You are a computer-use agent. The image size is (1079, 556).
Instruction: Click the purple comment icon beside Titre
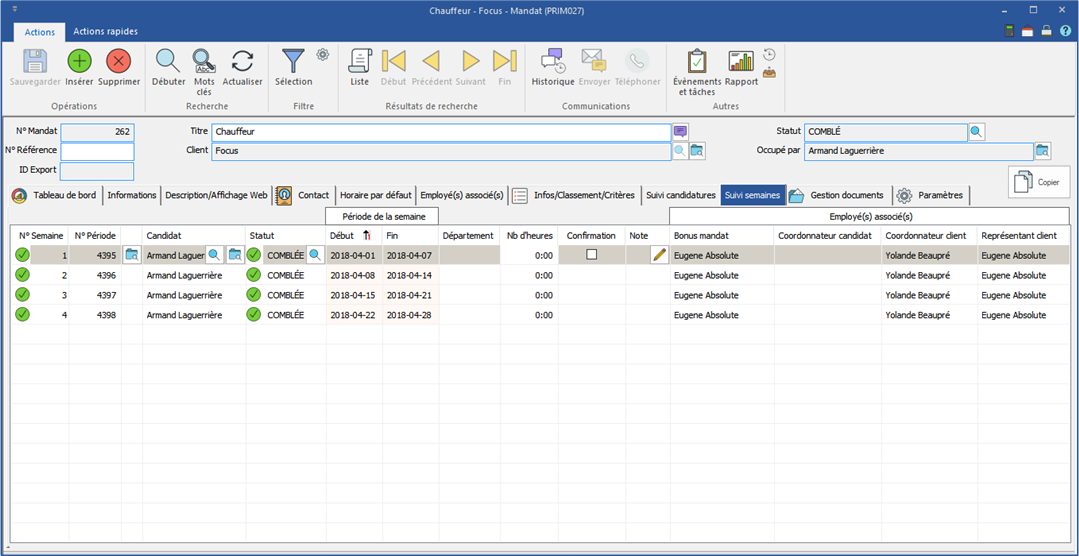tap(680, 131)
